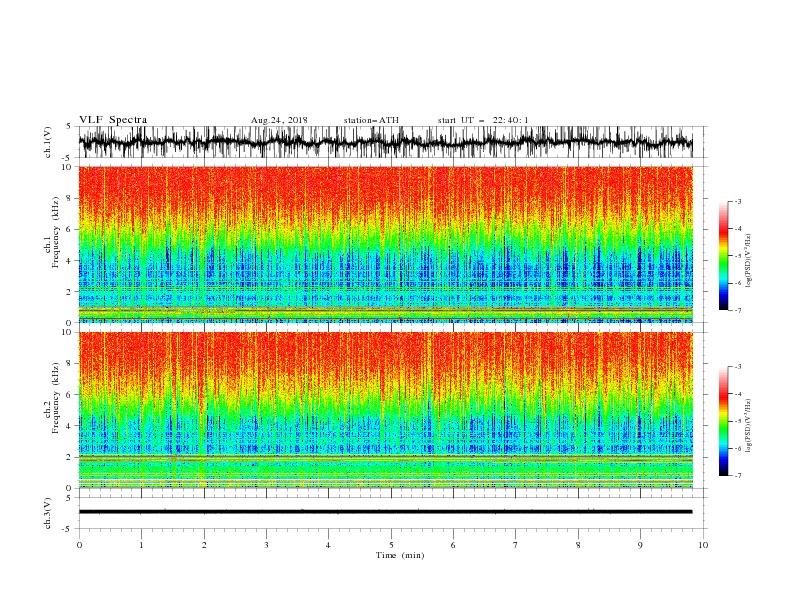Click the ch.1 Frequency (kHz) axis label

tap(53, 232)
